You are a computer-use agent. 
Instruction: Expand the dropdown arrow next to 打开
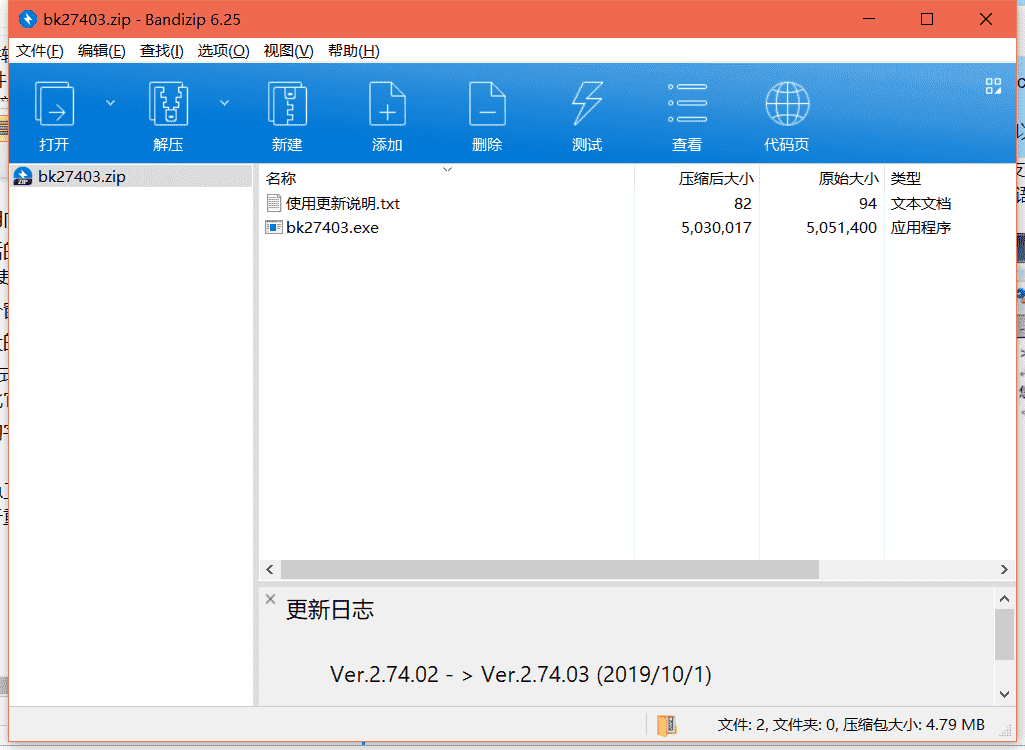110,103
